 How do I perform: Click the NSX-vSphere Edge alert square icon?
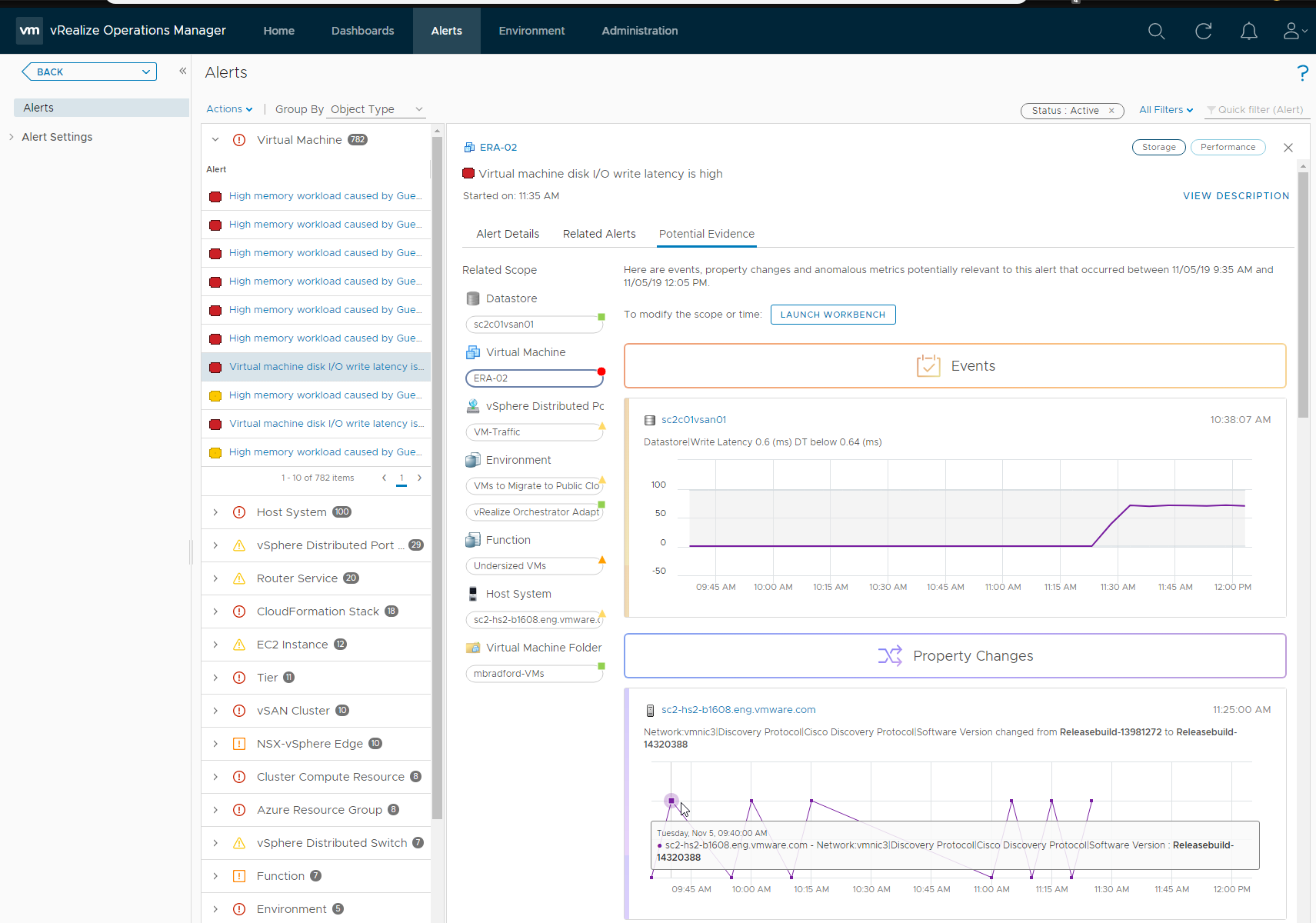(x=239, y=744)
